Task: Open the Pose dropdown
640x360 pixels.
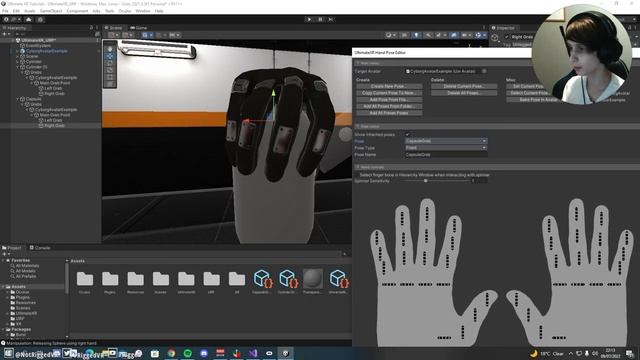Action: (x=446, y=141)
